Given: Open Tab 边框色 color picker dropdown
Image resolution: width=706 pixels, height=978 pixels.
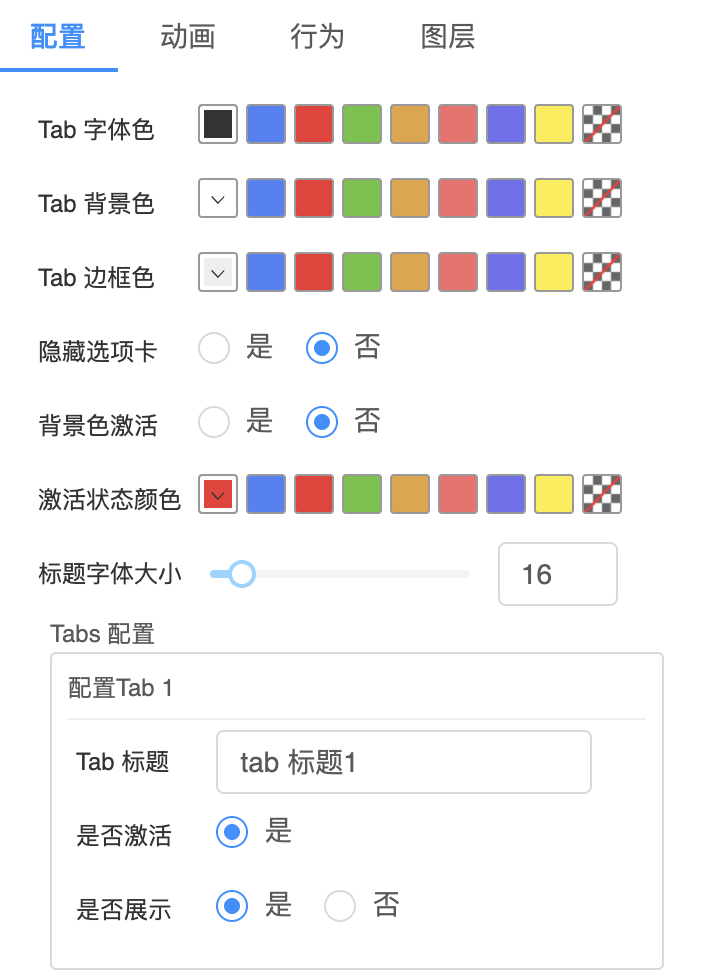Looking at the screenshot, I should tap(218, 272).
